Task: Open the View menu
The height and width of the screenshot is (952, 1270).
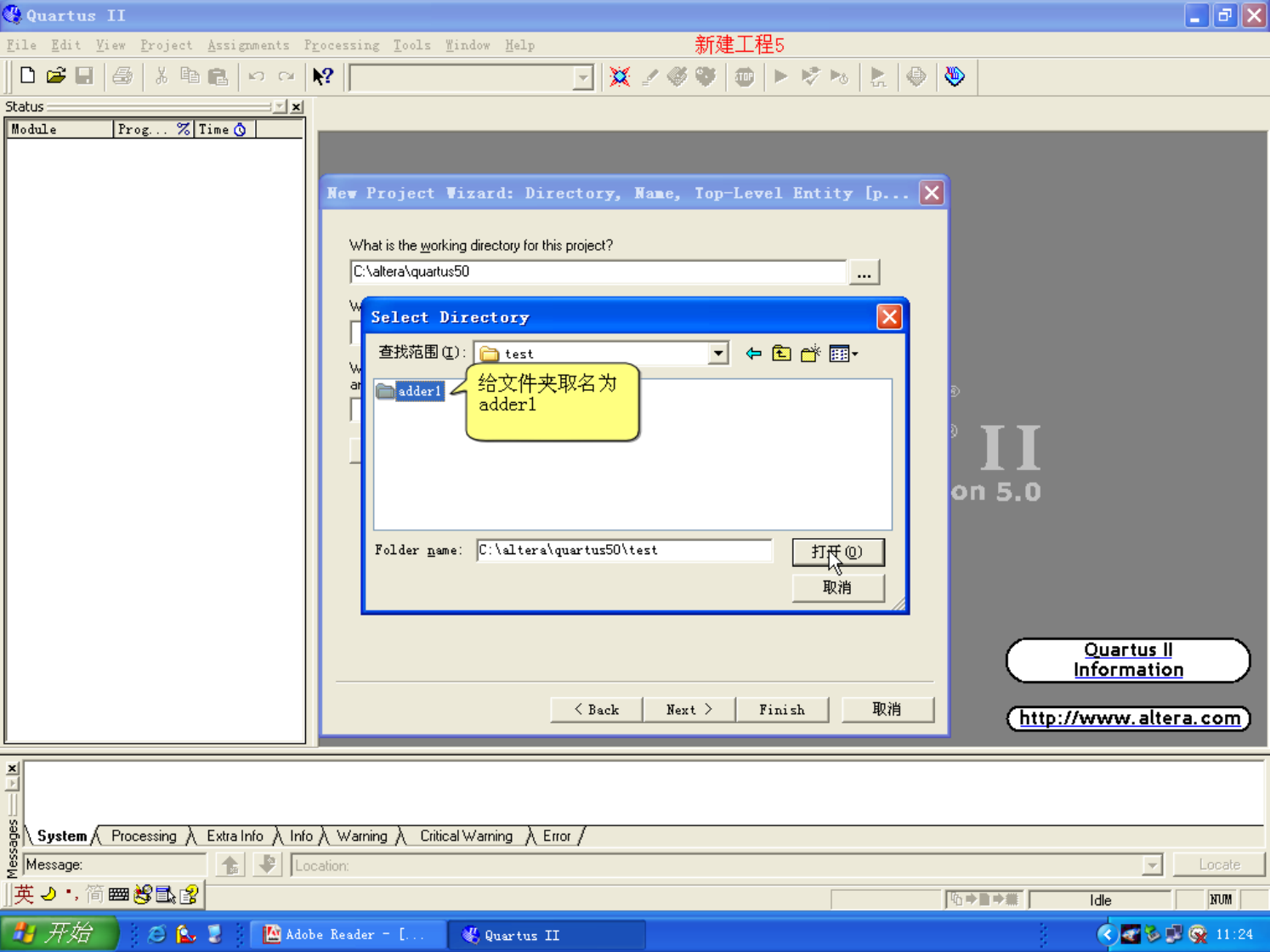Action: (111, 45)
